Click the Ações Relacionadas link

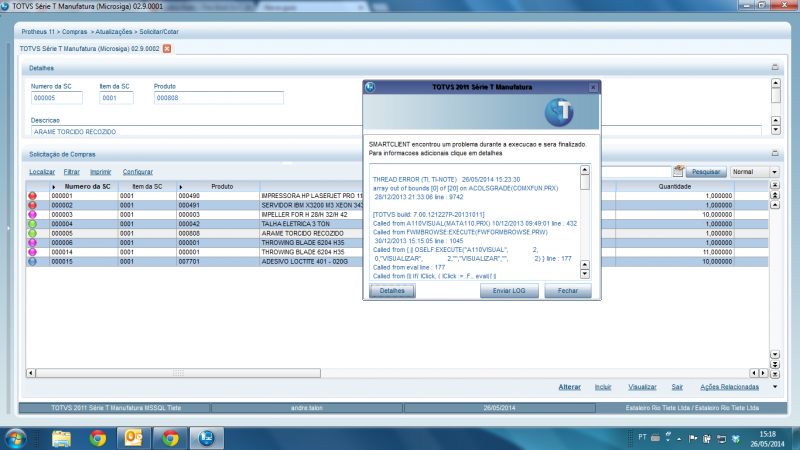pyautogui.click(x=729, y=387)
